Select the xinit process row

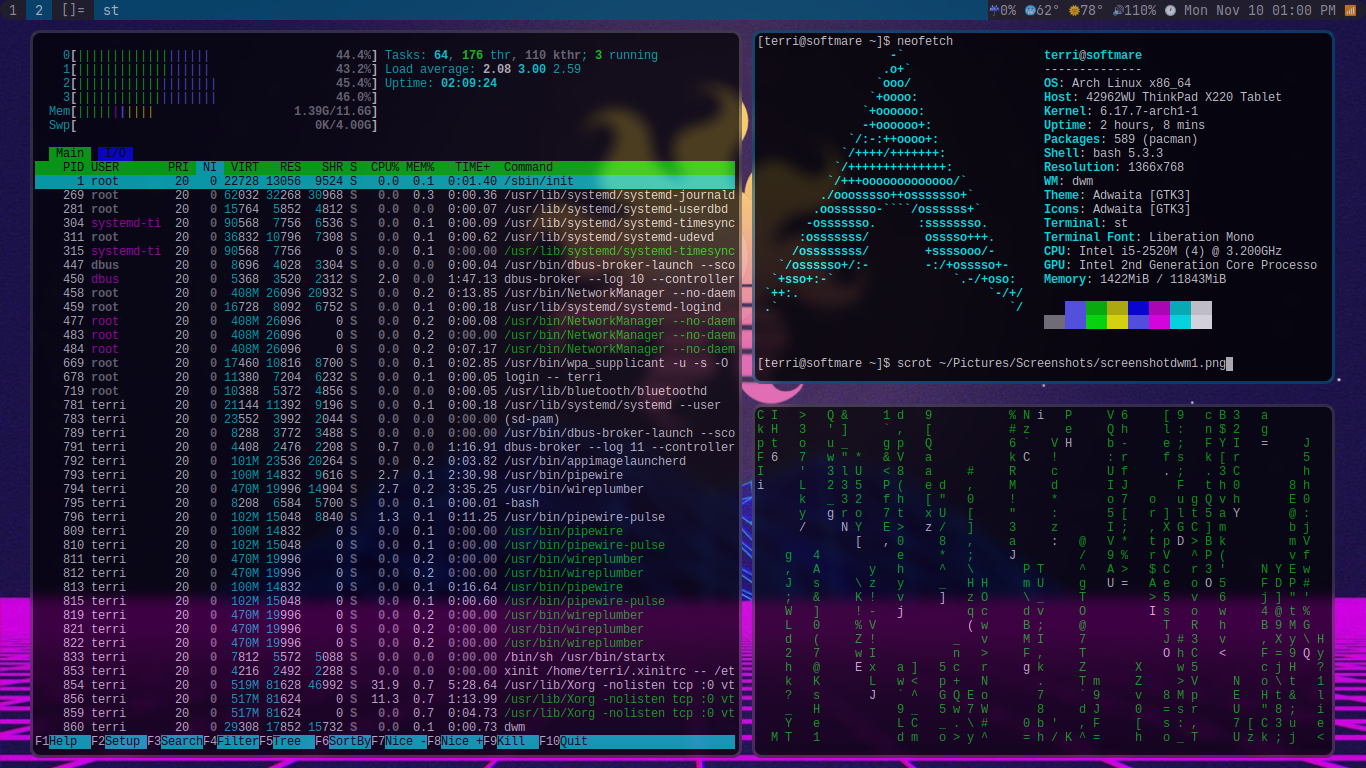(385, 671)
